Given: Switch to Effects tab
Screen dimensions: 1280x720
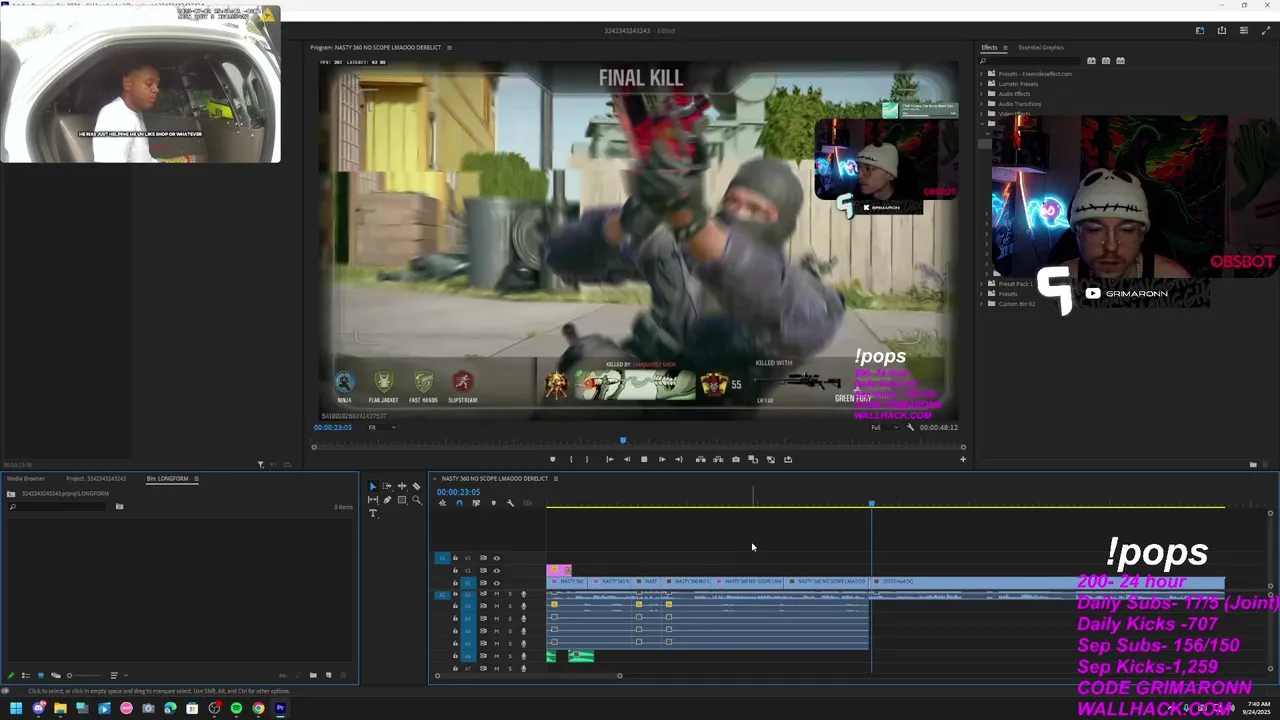Looking at the screenshot, I should coord(989,48).
